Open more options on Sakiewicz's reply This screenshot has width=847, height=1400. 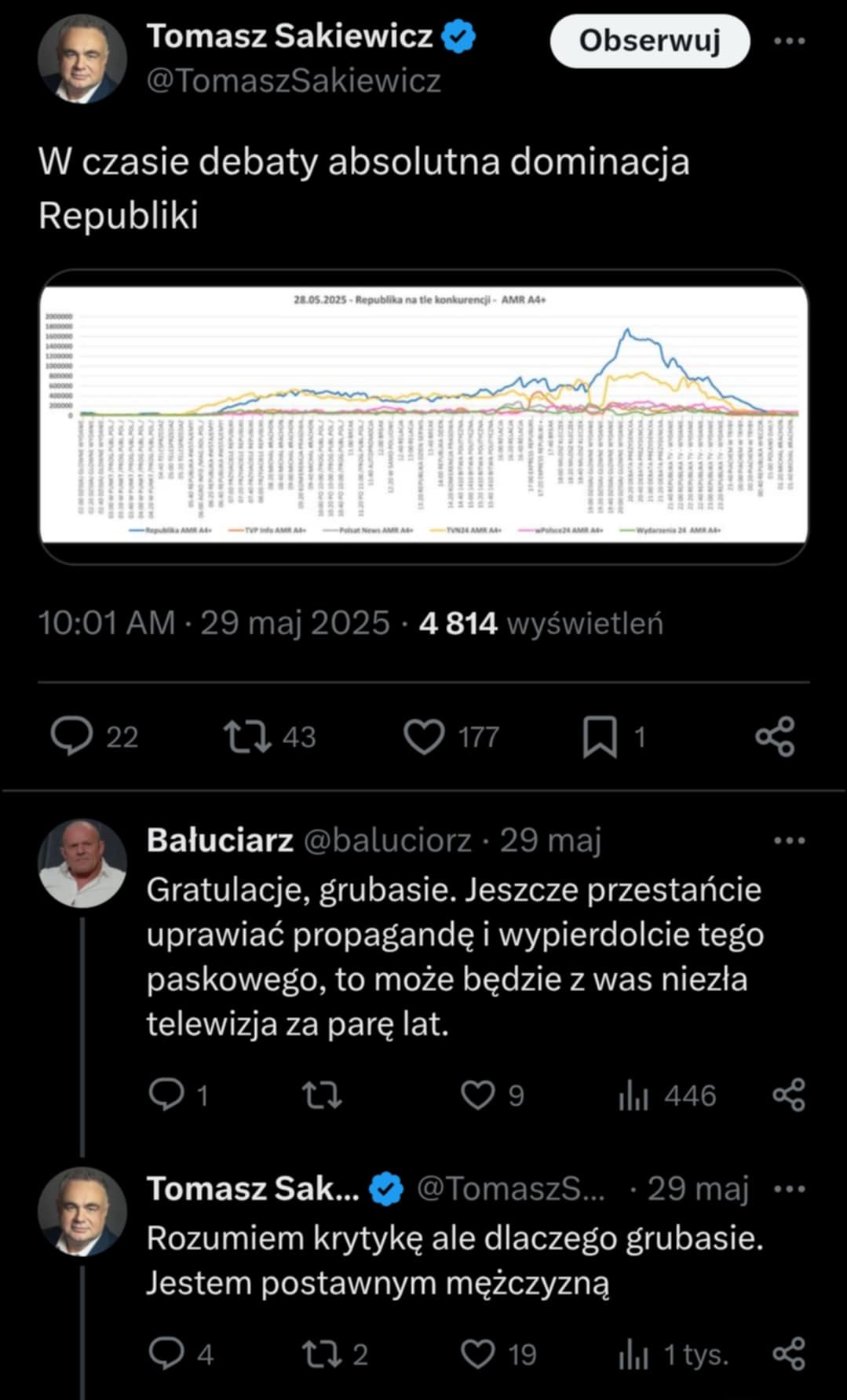[789, 1189]
